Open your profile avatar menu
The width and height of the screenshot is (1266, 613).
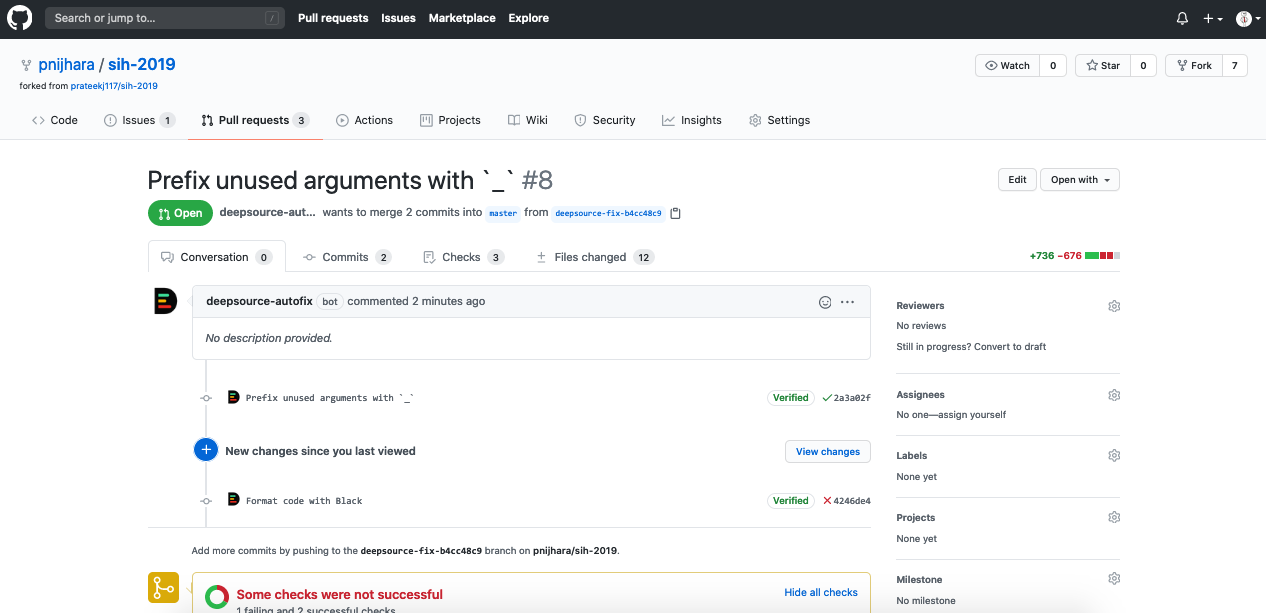point(1245,17)
